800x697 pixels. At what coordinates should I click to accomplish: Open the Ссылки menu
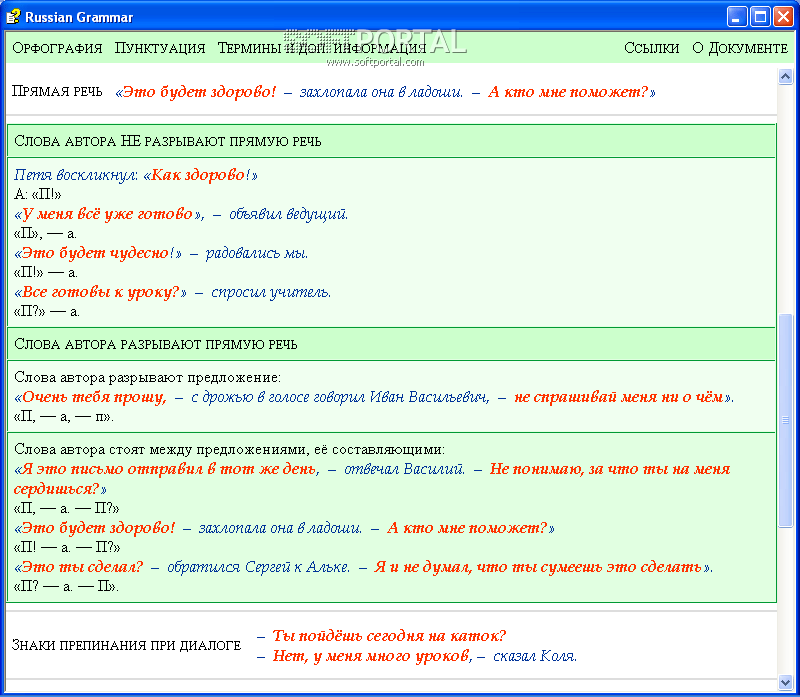point(652,48)
